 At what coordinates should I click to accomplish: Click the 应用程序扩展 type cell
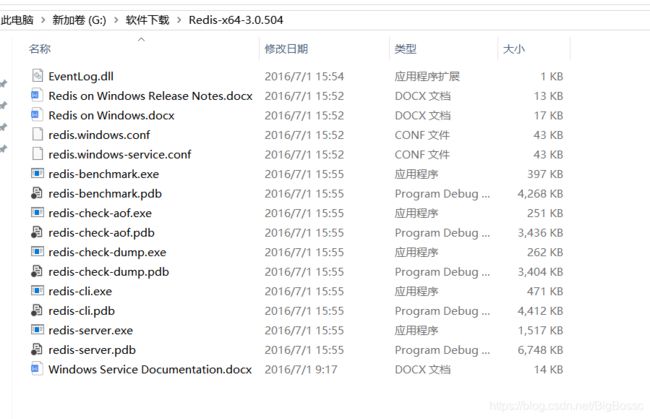[x=427, y=76]
